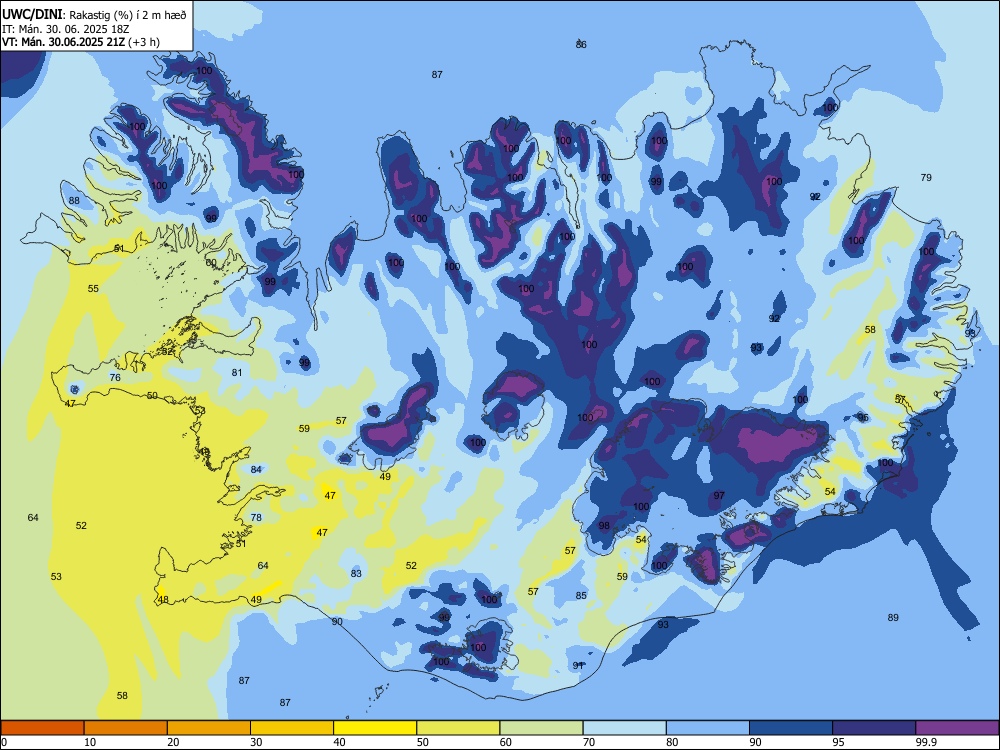Viewport: 1000px width, 750px height.
Task: Click the humidity value 48 on the map
Action: (x=163, y=599)
